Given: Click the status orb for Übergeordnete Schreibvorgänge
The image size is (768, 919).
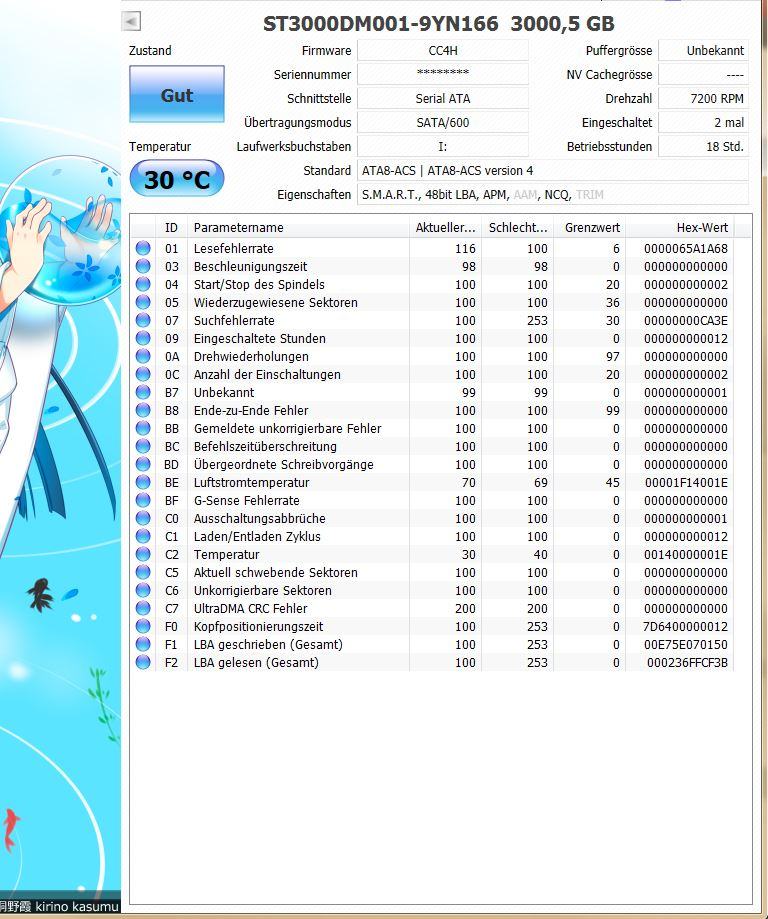Looking at the screenshot, I should 143,464.
